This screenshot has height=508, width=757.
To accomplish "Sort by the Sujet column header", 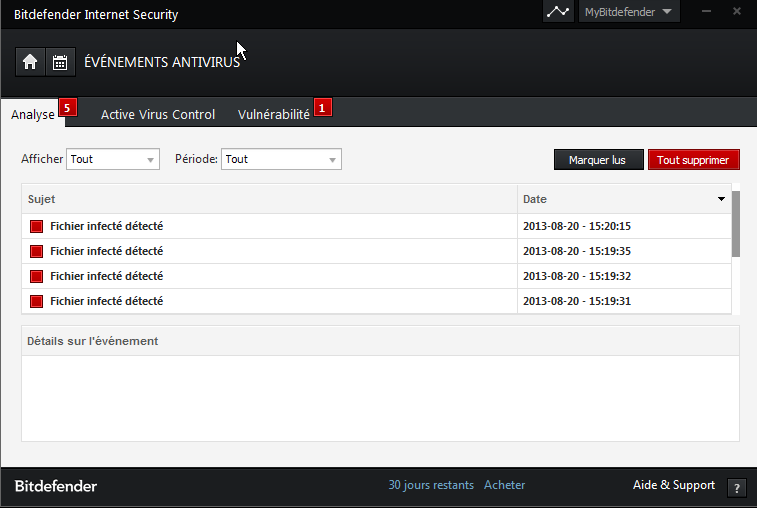I will [269, 199].
